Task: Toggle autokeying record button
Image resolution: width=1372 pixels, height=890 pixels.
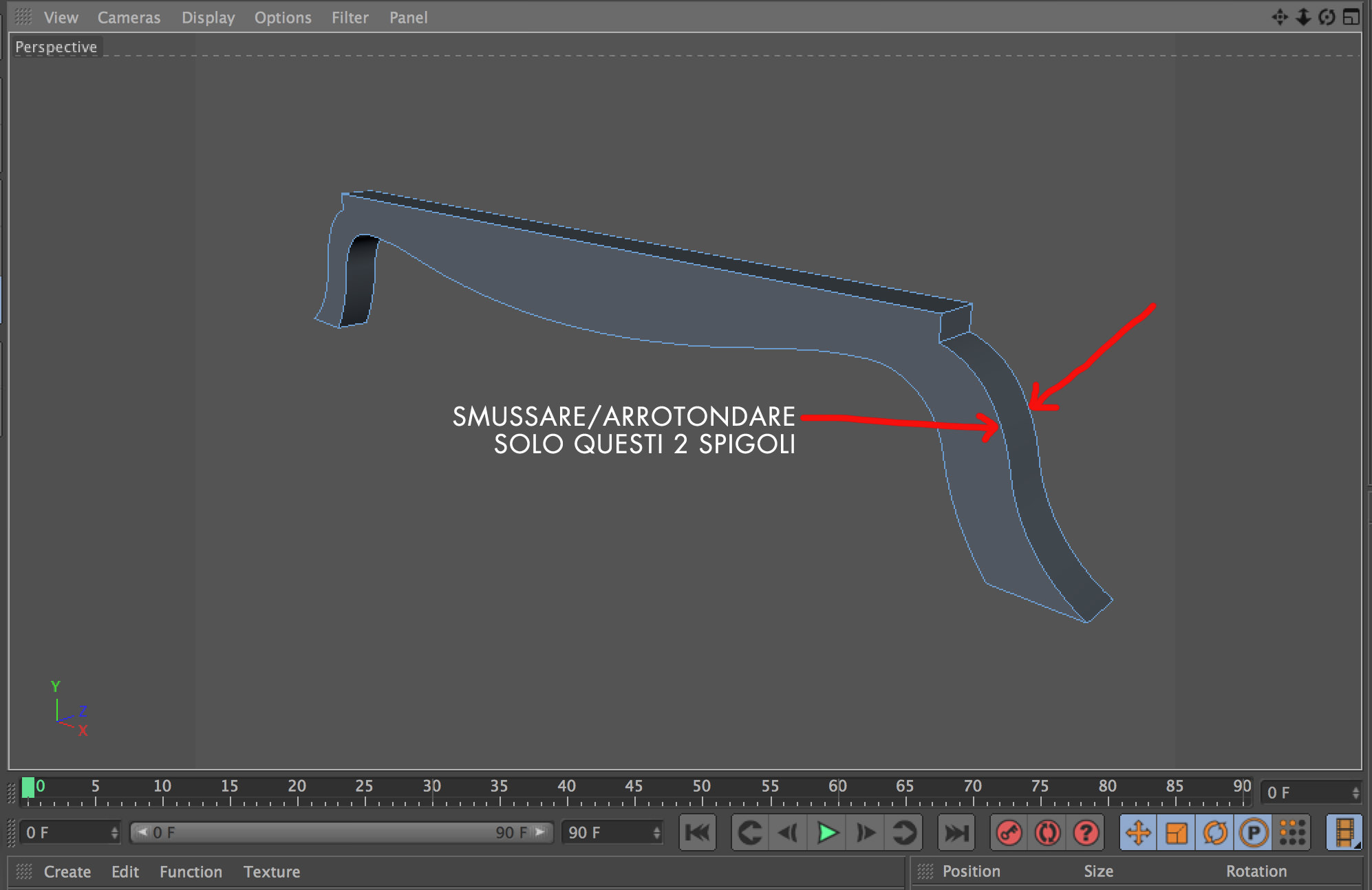Action: [x=1047, y=833]
